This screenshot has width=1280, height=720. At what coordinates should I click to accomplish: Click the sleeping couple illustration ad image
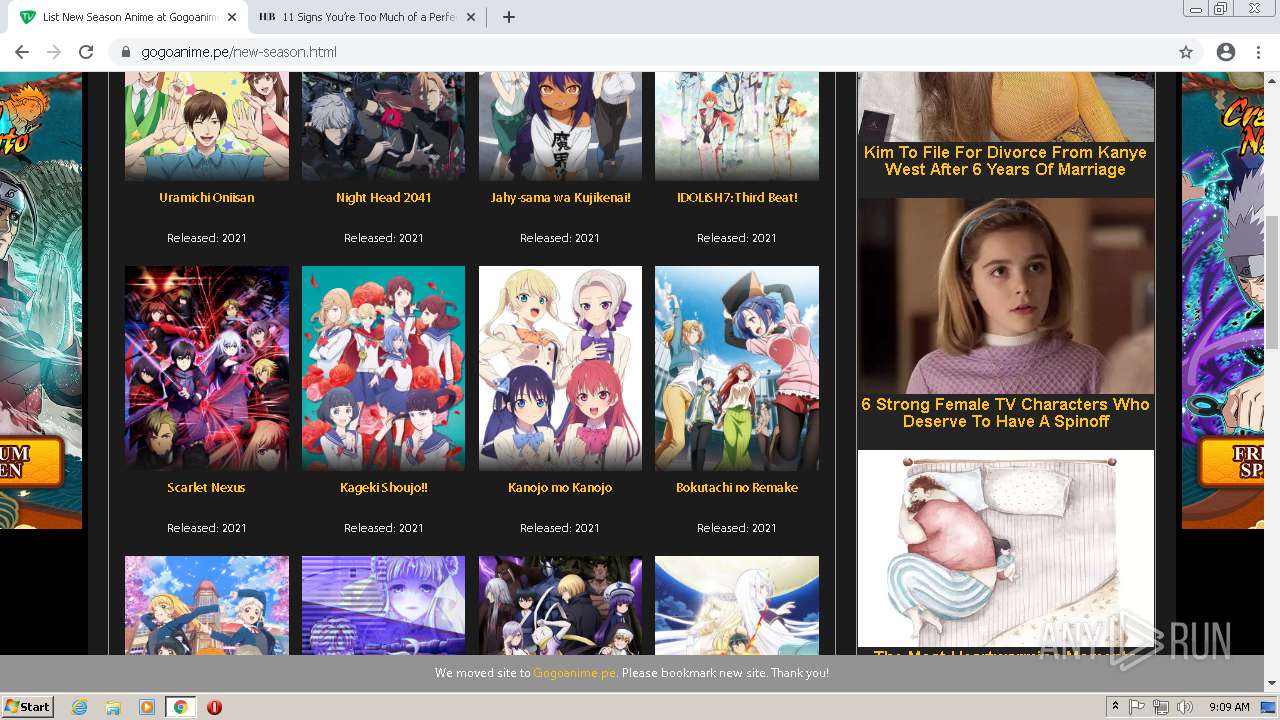pyautogui.click(x=1005, y=548)
